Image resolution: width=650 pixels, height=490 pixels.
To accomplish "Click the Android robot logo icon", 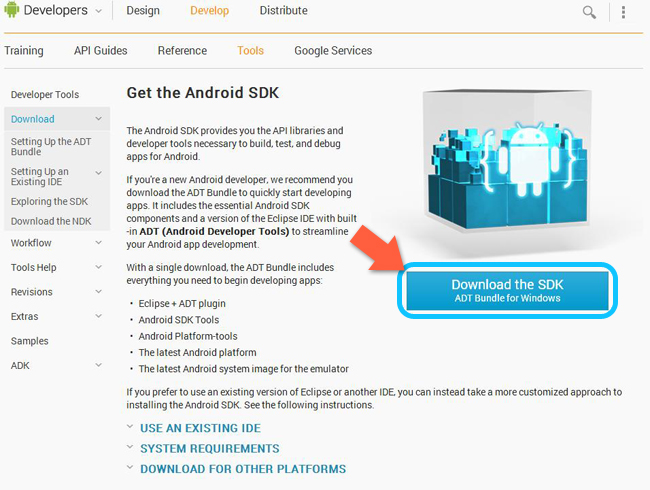I will click(12, 9).
